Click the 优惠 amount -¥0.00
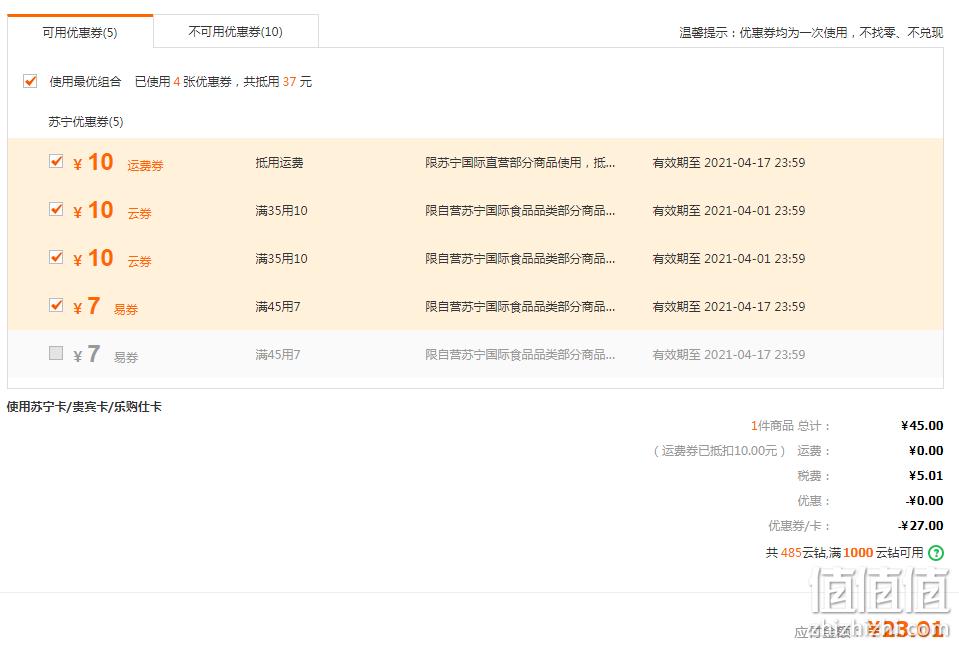 click(924, 500)
